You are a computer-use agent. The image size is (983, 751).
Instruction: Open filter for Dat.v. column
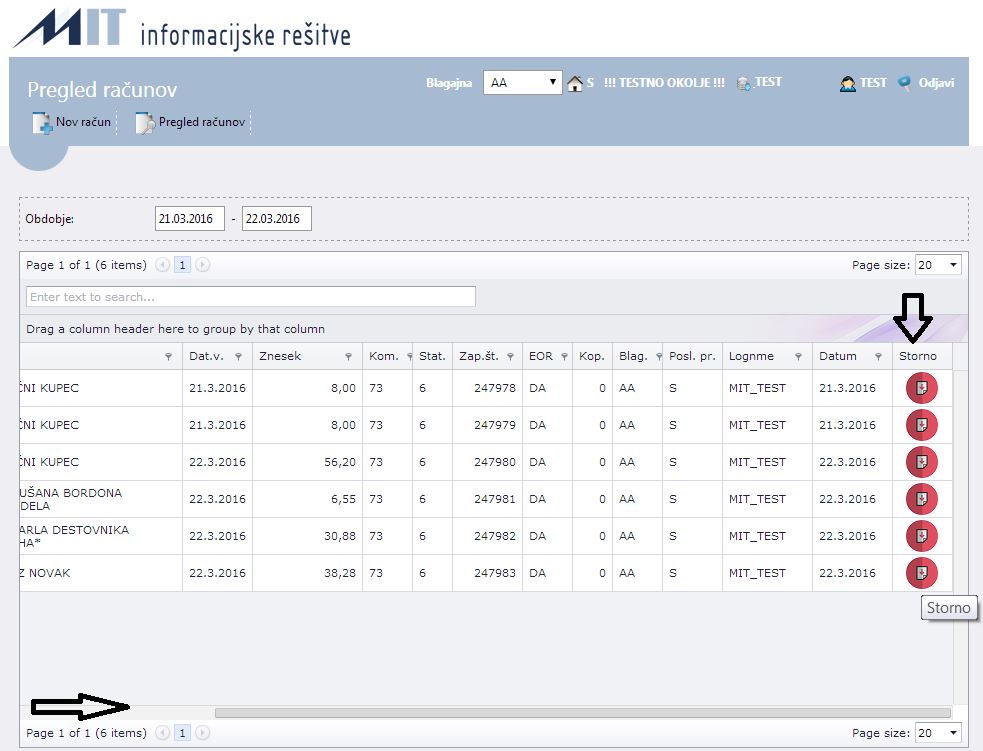pos(238,356)
